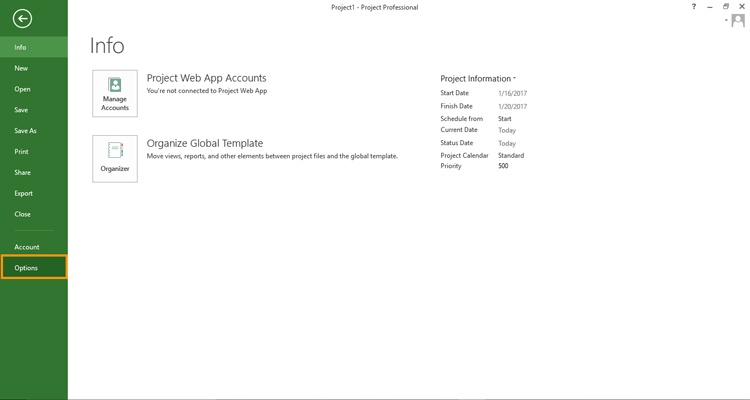
Task: Click the Help question mark icon
Action: (694, 6)
